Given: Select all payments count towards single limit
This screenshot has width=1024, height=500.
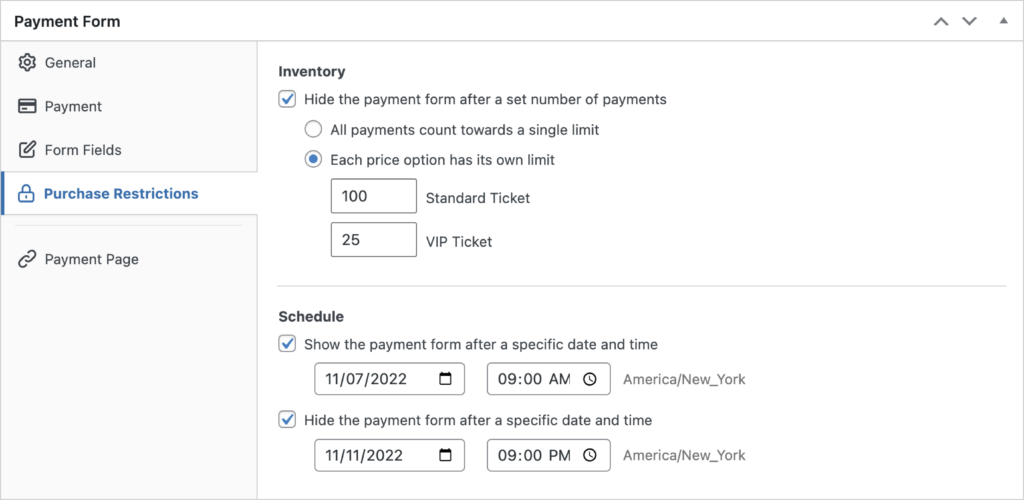Looking at the screenshot, I should click(x=313, y=130).
